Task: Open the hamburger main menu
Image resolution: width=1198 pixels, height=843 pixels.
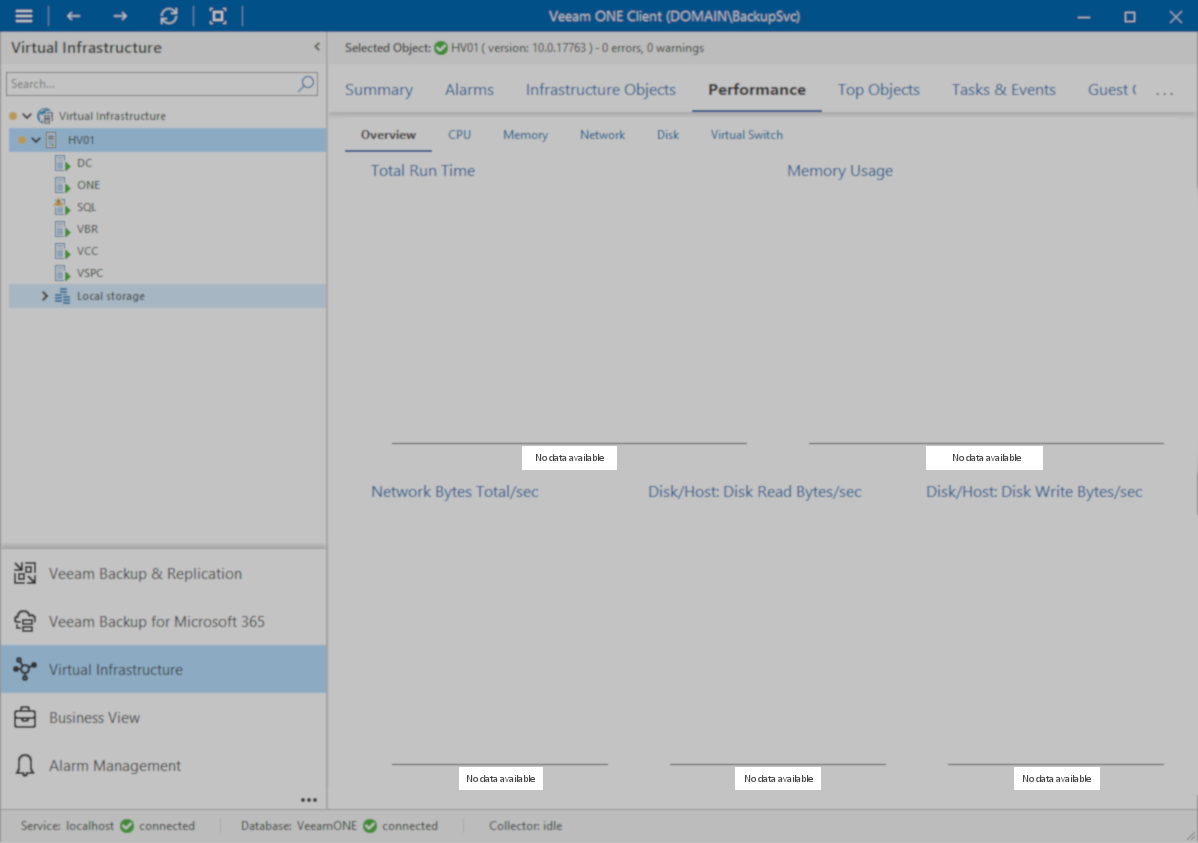Action: 24,16
